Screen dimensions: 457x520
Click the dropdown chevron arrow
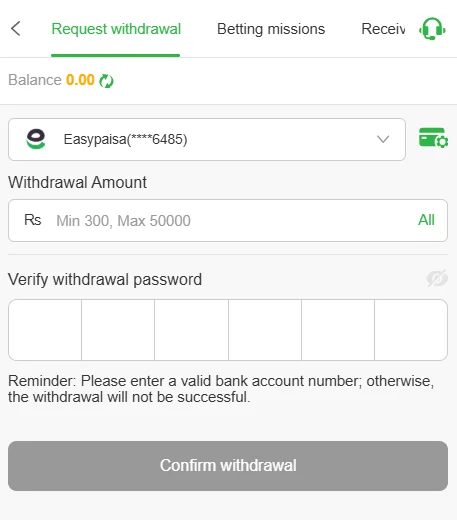tap(383, 139)
